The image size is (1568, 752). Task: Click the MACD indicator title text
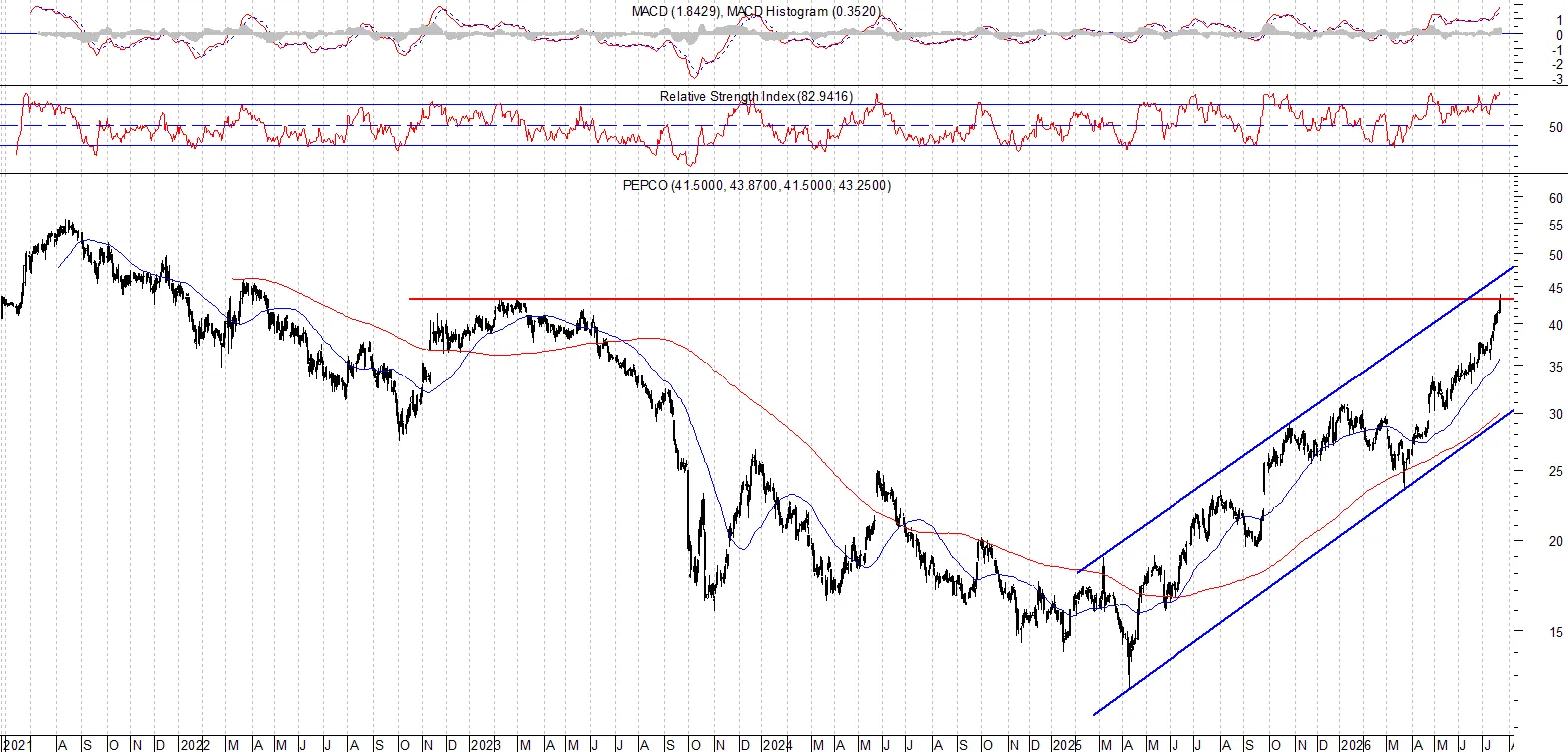(x=756, y=11)
